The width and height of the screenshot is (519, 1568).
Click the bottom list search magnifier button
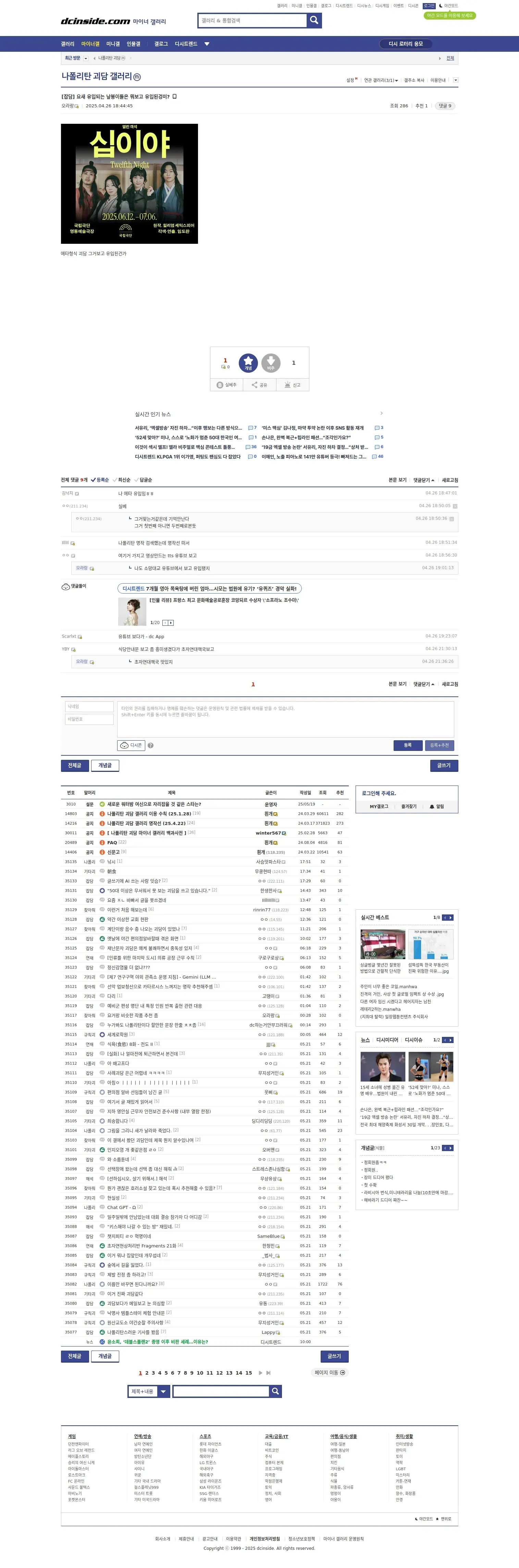tap(275, 1391)
